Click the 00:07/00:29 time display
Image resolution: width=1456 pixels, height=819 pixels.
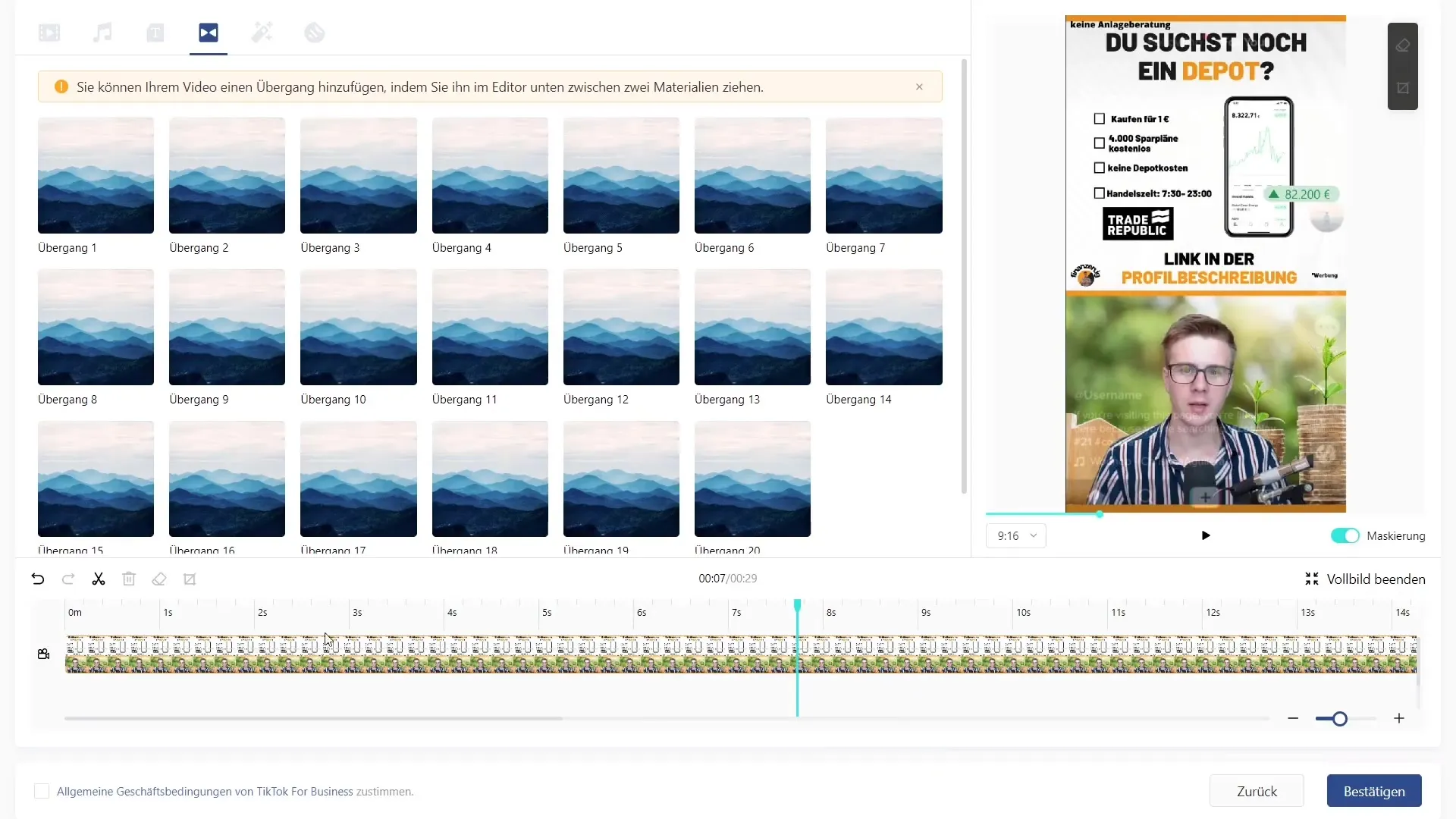tap(728, 579)
